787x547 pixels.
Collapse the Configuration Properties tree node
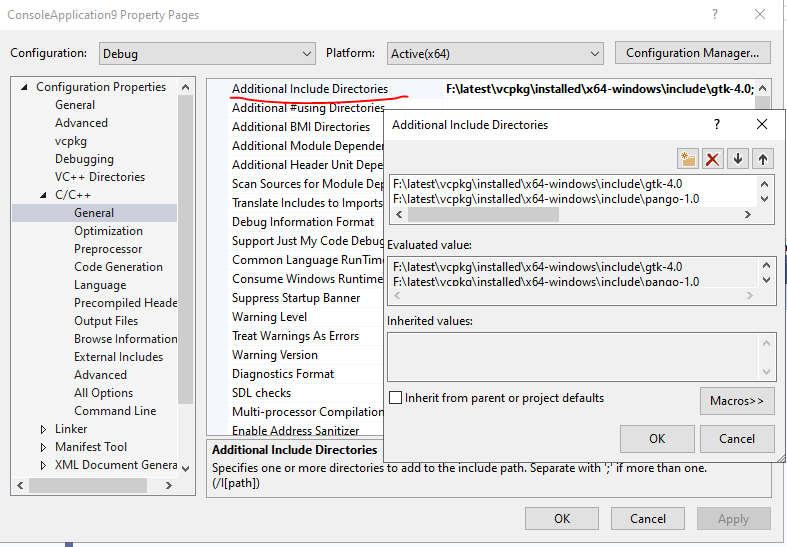24,87
